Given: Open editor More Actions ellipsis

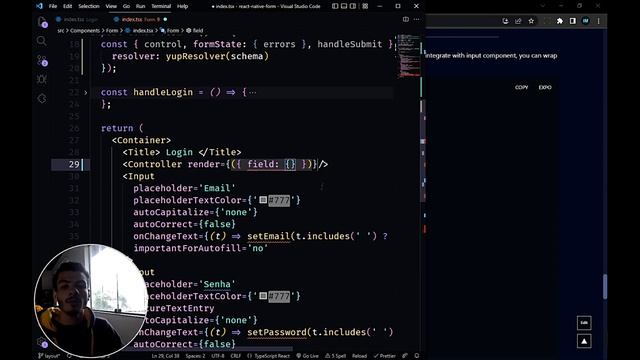Looking at the screenshot, I should pos(416,19).
